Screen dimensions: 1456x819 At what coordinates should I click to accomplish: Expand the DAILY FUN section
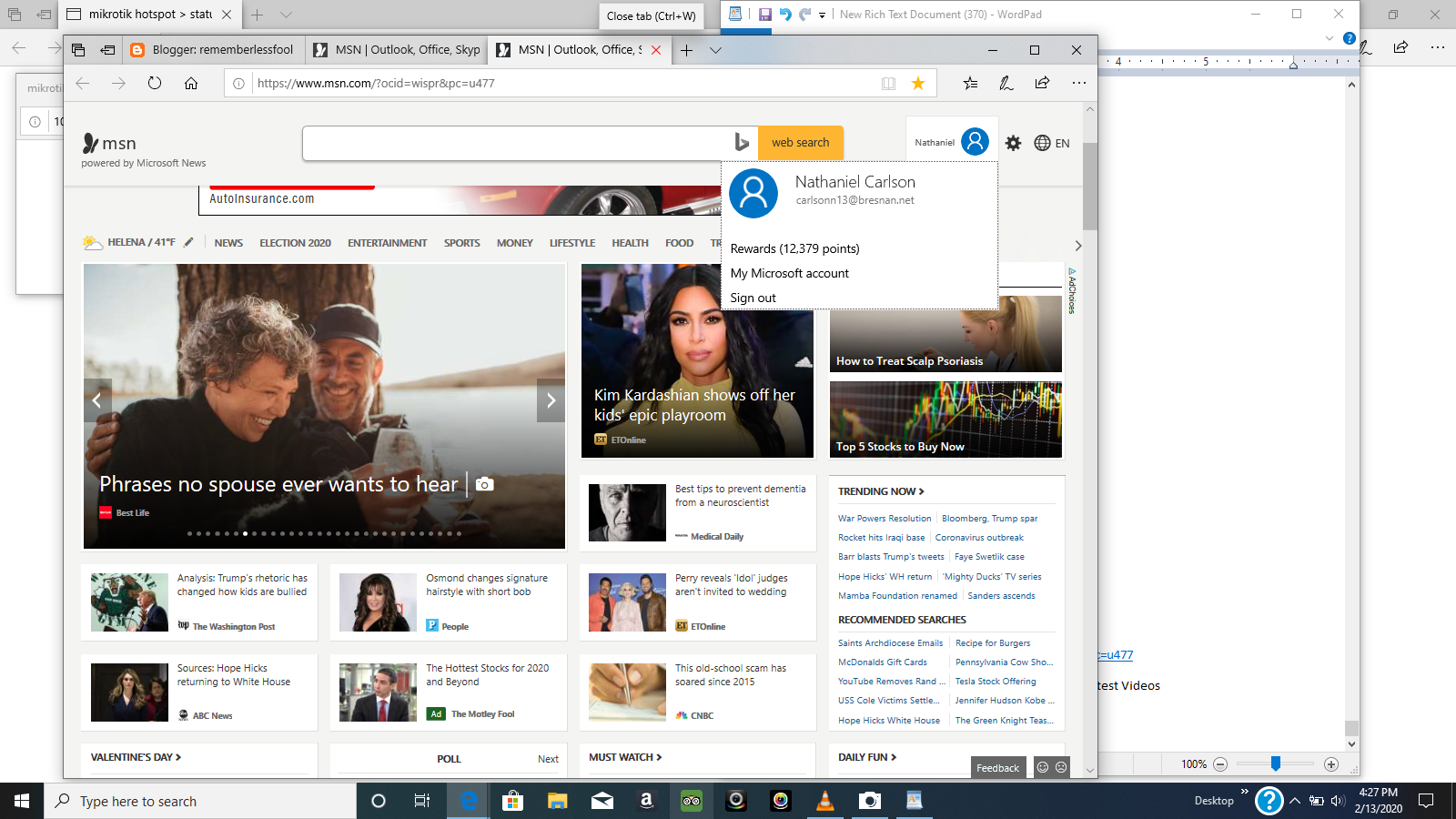867,757
